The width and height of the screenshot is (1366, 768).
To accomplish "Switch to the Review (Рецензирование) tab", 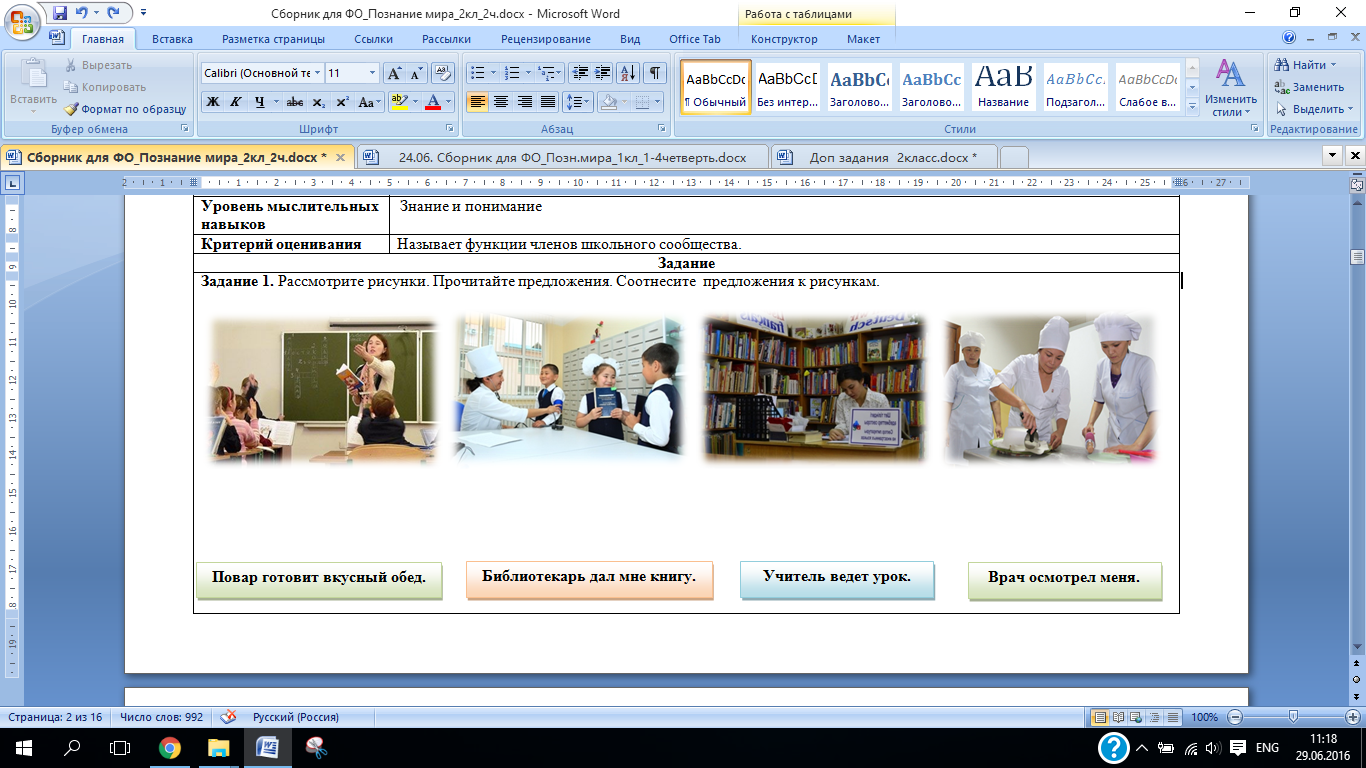I will 546,39.
